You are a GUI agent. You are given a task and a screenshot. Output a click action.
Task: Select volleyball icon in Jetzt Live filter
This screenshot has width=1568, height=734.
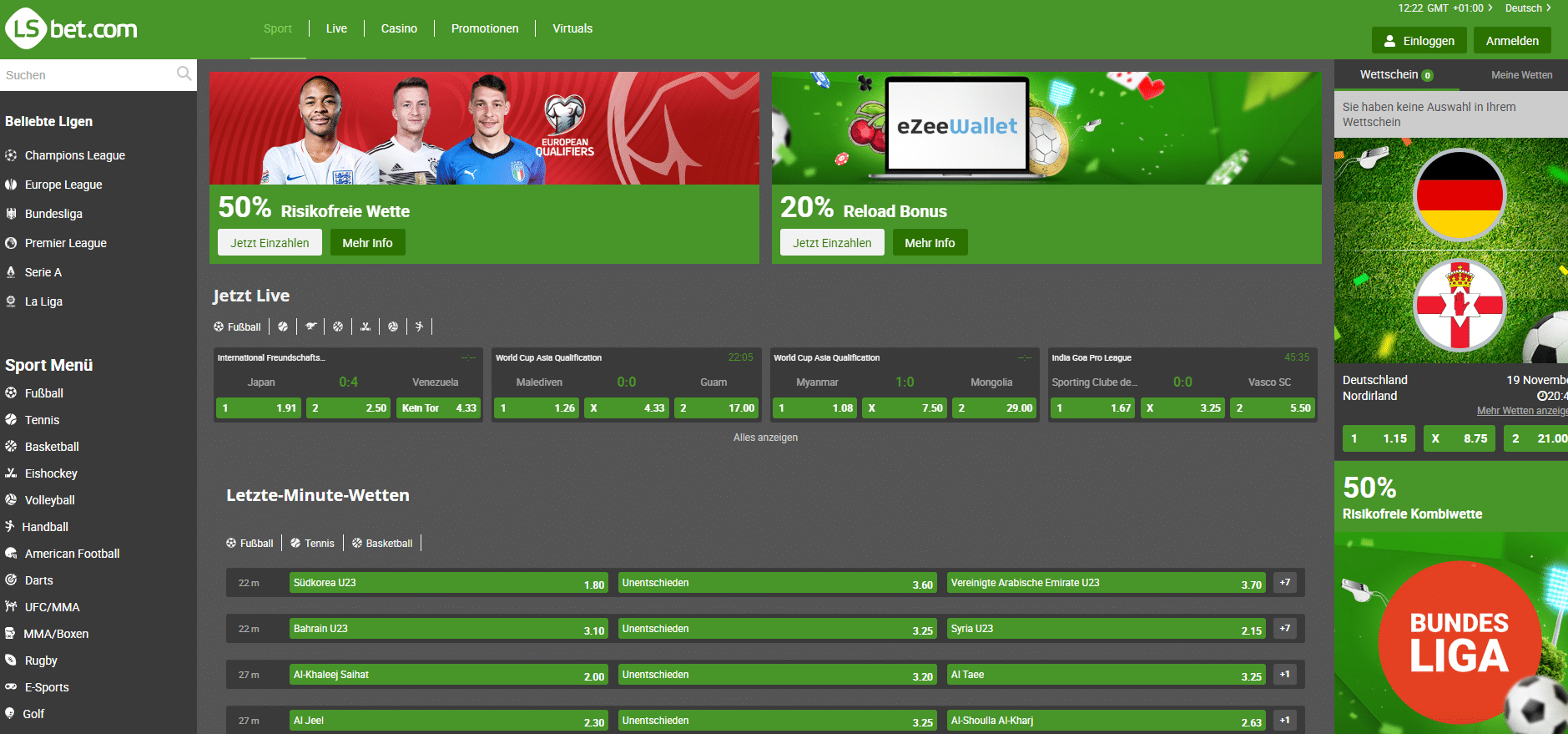(393, 327)
